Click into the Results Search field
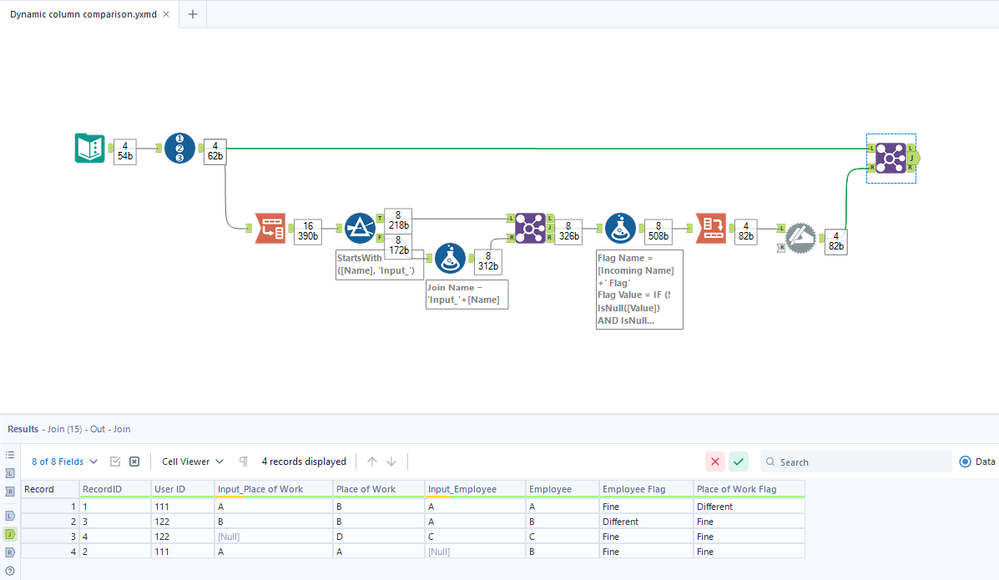Image resolution: width=999 pixels, height=580 pixels. [856, 461]
